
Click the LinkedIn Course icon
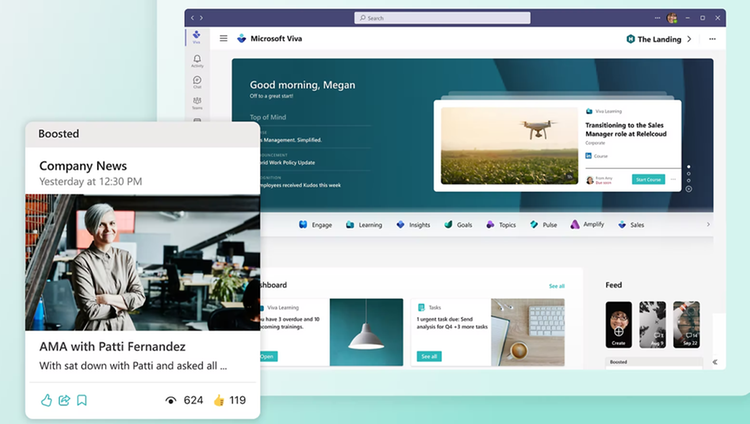pos(588,156)
